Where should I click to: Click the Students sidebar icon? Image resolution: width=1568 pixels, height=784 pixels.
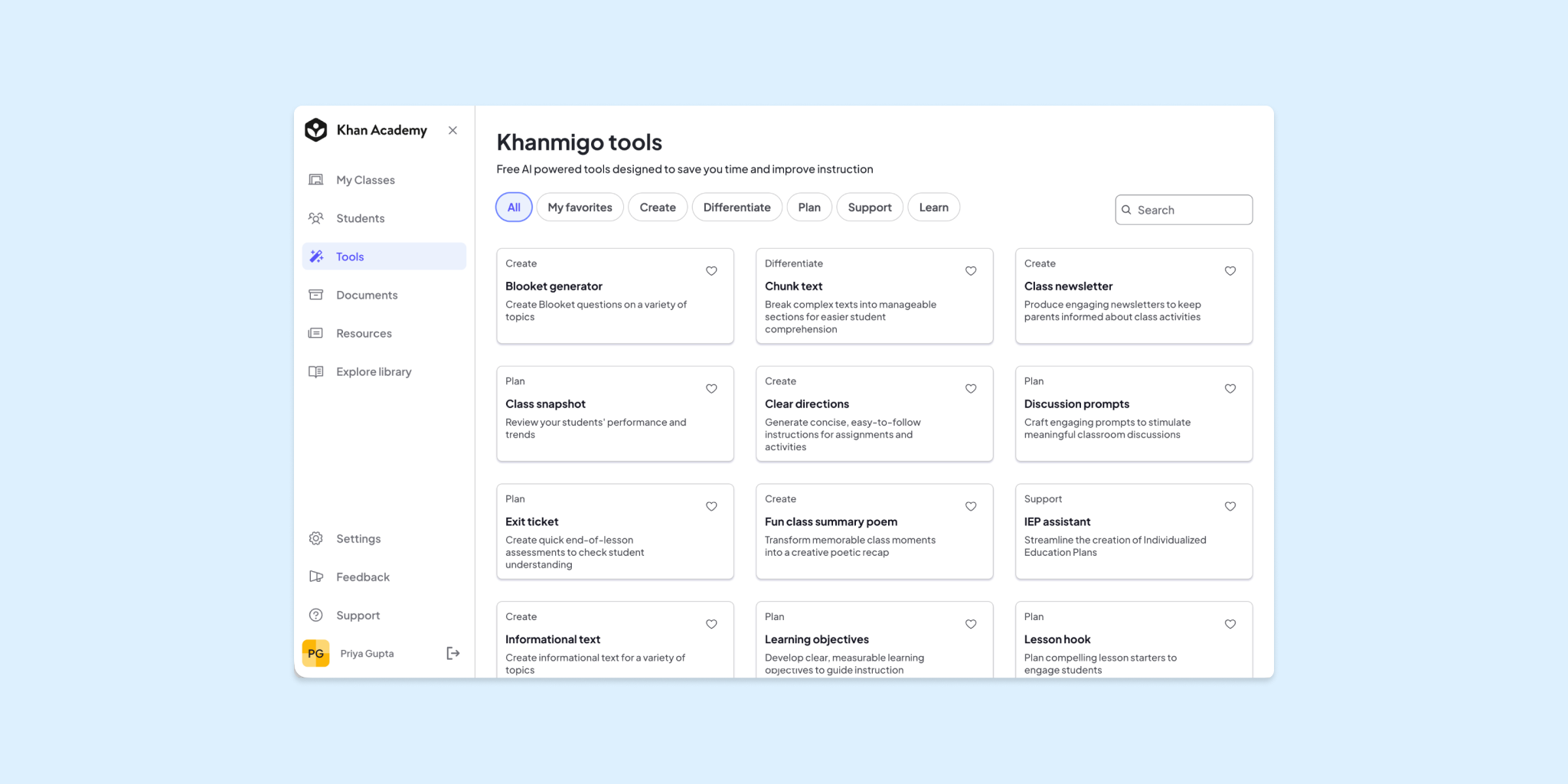[315, 218]
